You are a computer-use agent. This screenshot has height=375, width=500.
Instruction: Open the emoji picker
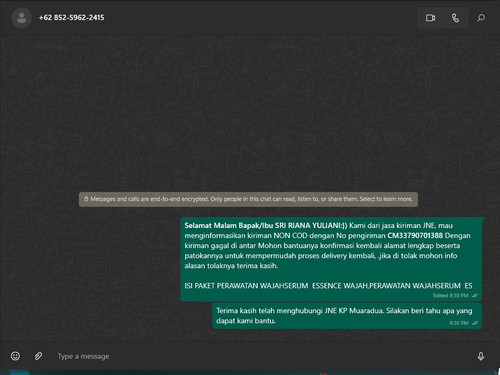pyautogui.click(x=15, y=356)
